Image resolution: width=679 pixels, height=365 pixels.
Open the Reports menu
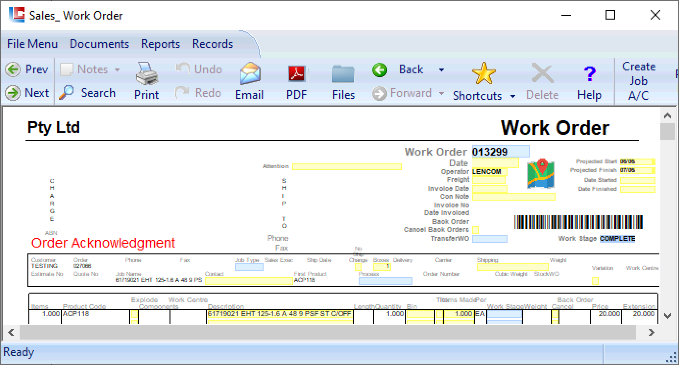click(160, 44)
